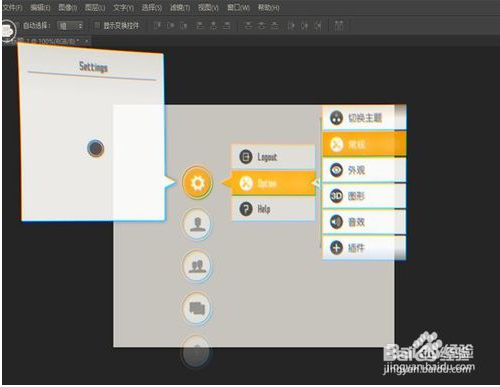Open the 编辑 menu
Image resolution: width=500 pixels, height=387 pixels.
coord(40,7)
